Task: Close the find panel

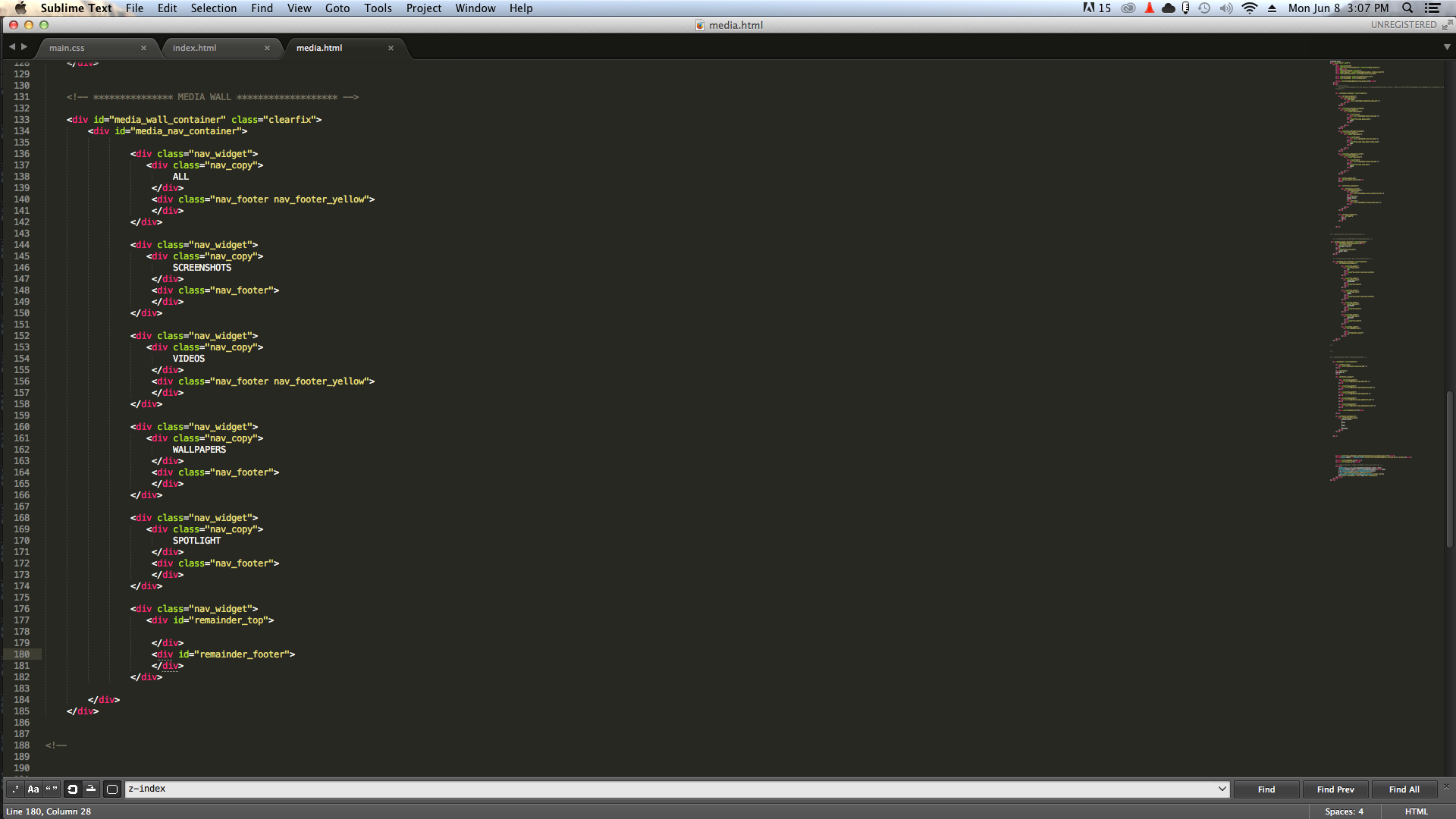Action: click(1445, 786)
